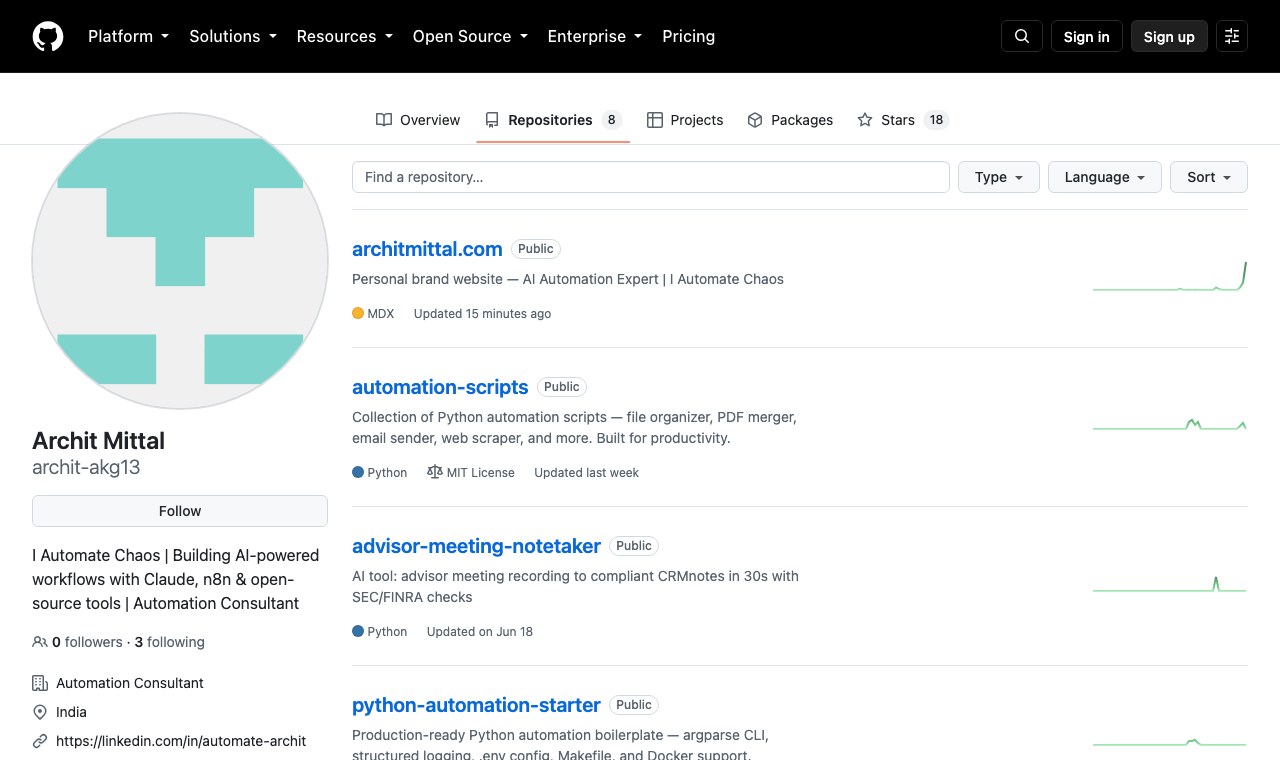Expand the Open Source menu
Screen dimensions: 1280x760
tap(470, 36)
